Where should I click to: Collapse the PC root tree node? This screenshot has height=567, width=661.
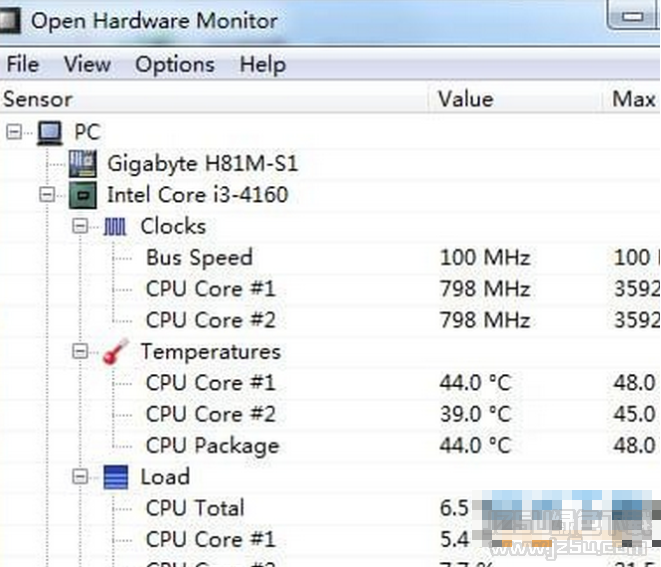pyautogui.click(x=14, y=132)
